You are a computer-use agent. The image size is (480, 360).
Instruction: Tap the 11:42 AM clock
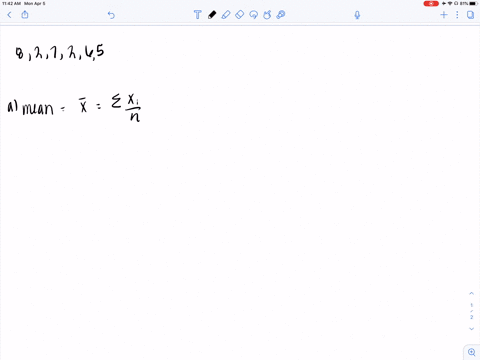(12, 3)
